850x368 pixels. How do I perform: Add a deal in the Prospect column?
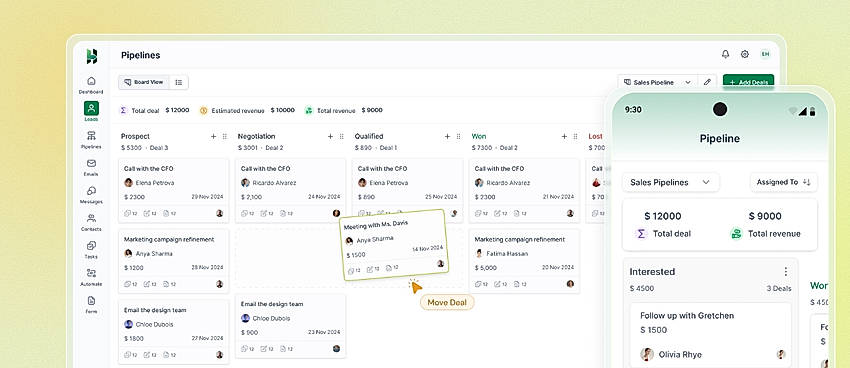tap(213, 137)
